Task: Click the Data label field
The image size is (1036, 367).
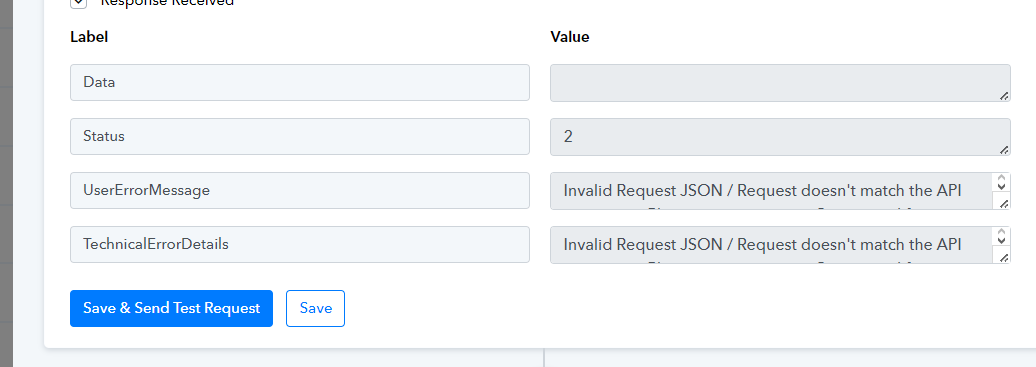Action: click(x=300, y=83)
